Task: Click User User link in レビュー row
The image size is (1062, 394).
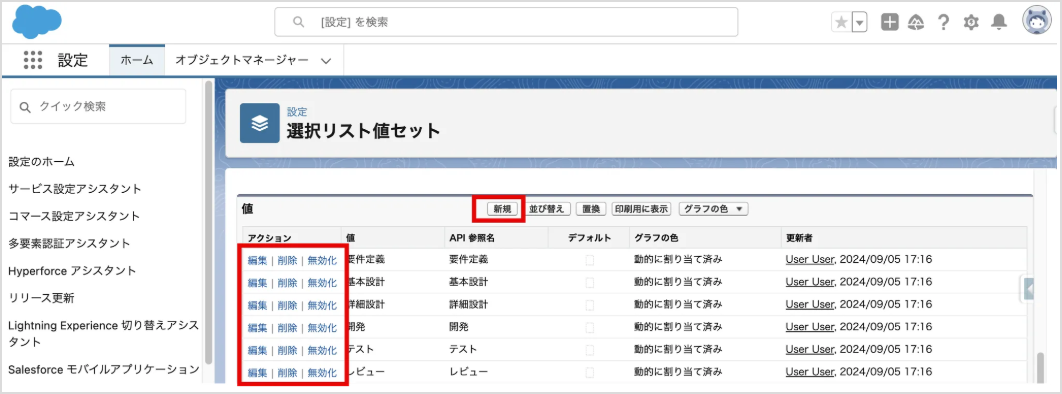Action: click(x=809, y=372)
